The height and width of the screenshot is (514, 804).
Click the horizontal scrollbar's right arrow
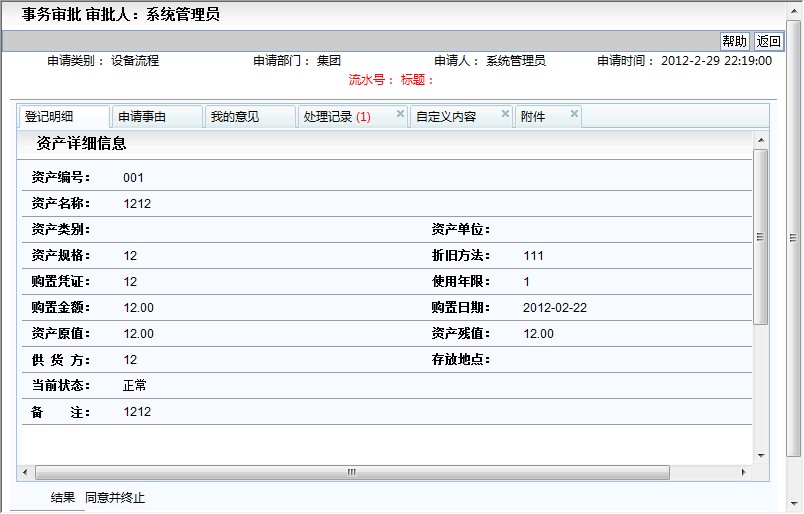(x=743, y=472)
